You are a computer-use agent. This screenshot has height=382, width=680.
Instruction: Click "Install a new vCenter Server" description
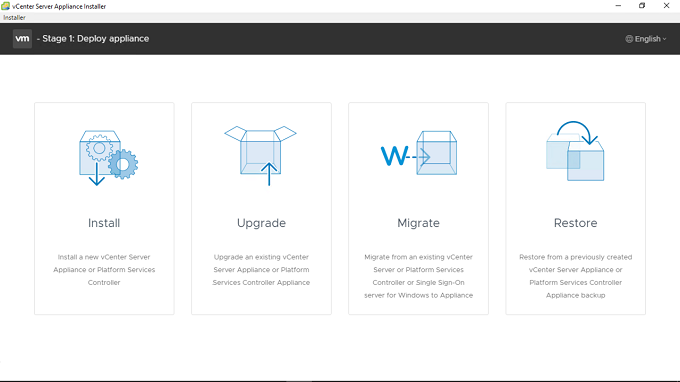tap(104, 270)
